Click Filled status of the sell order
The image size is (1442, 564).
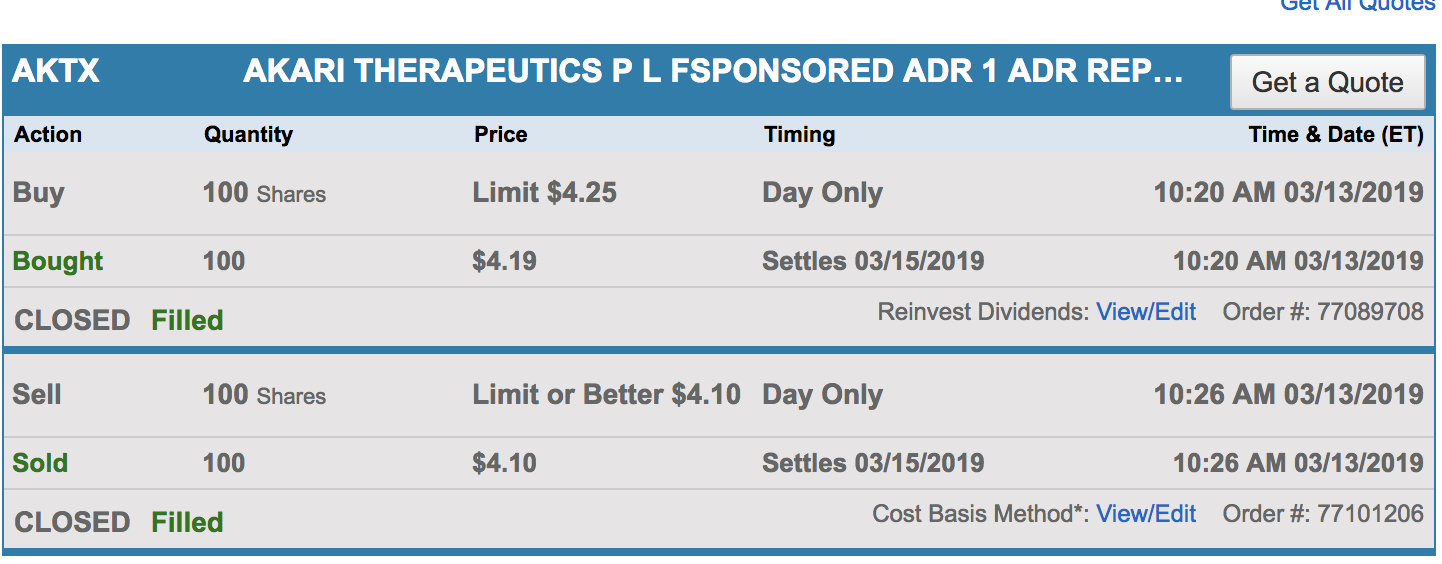pyautogui.click(x=187, y=522)
